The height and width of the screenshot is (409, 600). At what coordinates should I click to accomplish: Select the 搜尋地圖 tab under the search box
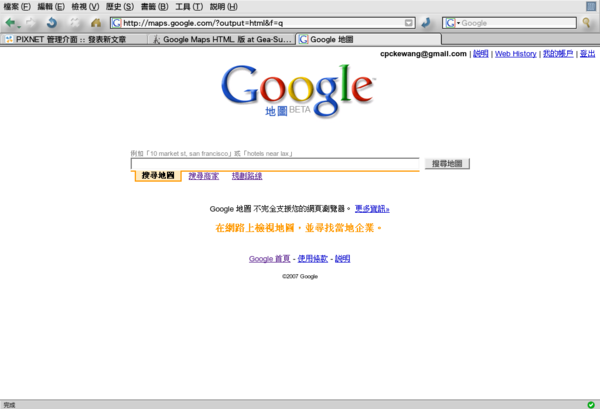pos(158,176)
